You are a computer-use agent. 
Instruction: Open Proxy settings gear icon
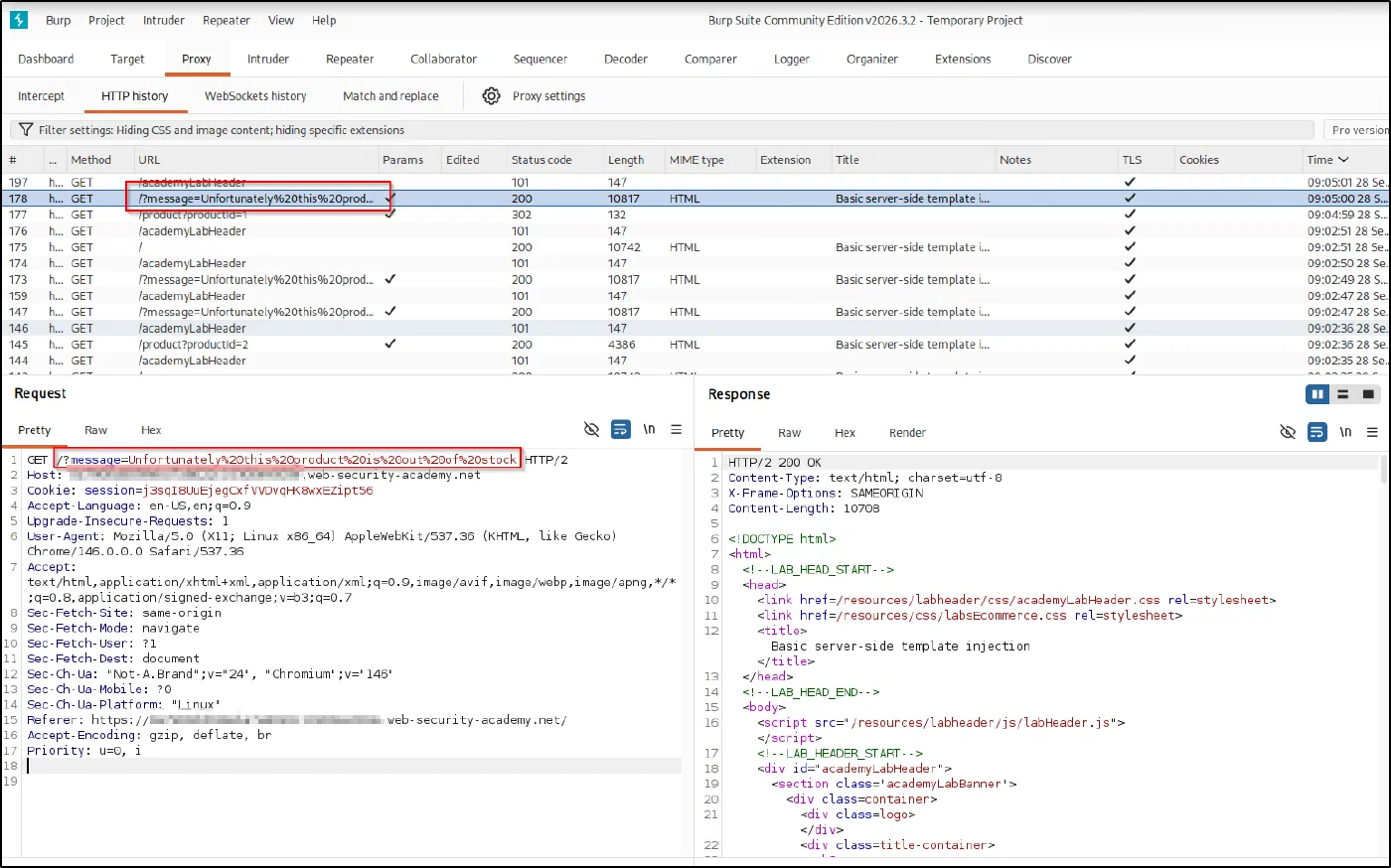[491, 96]
